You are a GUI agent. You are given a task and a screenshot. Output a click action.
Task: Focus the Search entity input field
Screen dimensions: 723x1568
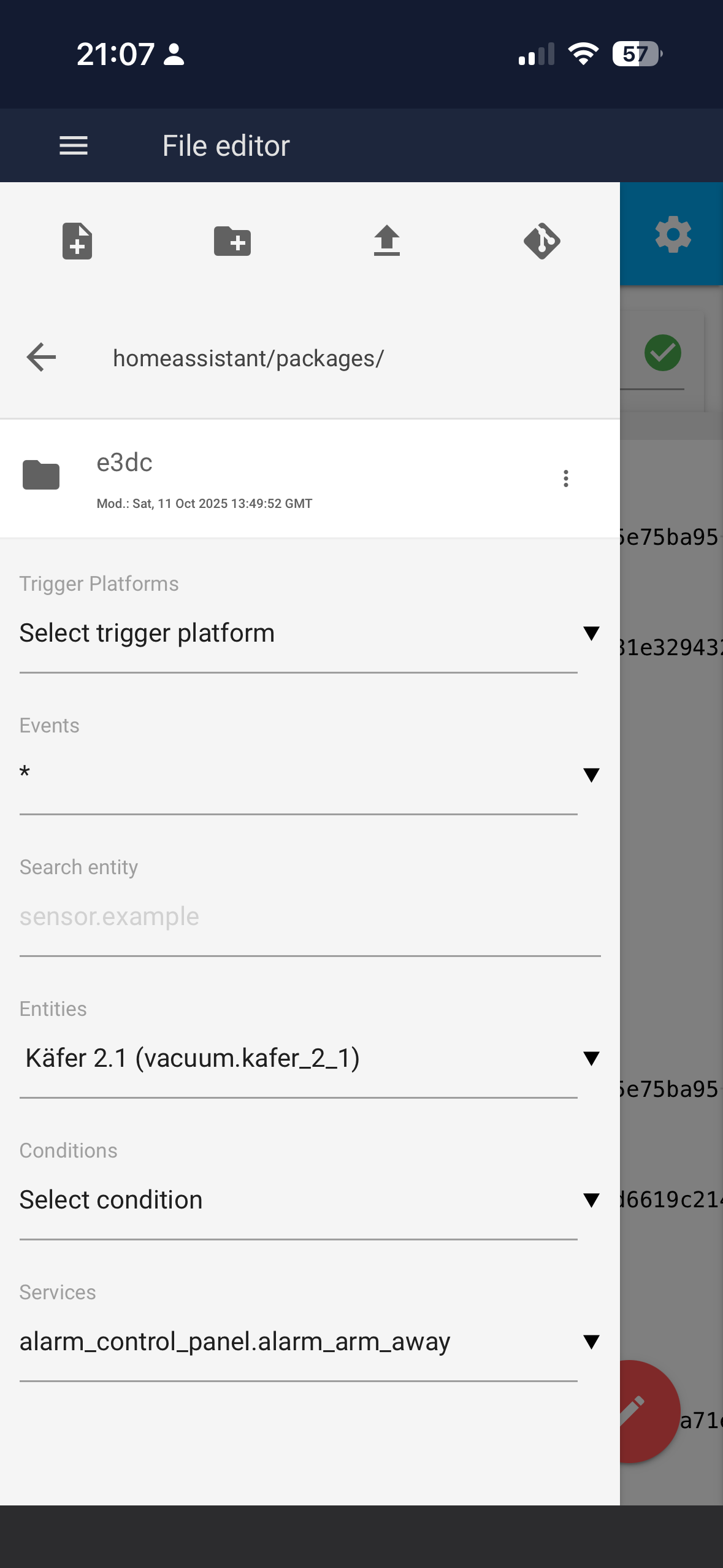tap(310, 917)
